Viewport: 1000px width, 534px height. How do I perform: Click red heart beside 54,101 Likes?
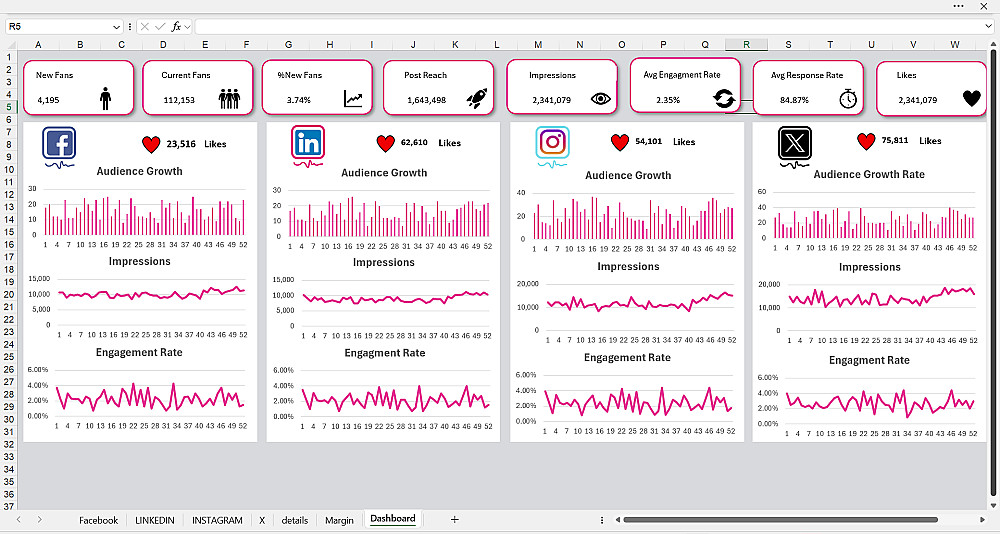coord(620,142)
